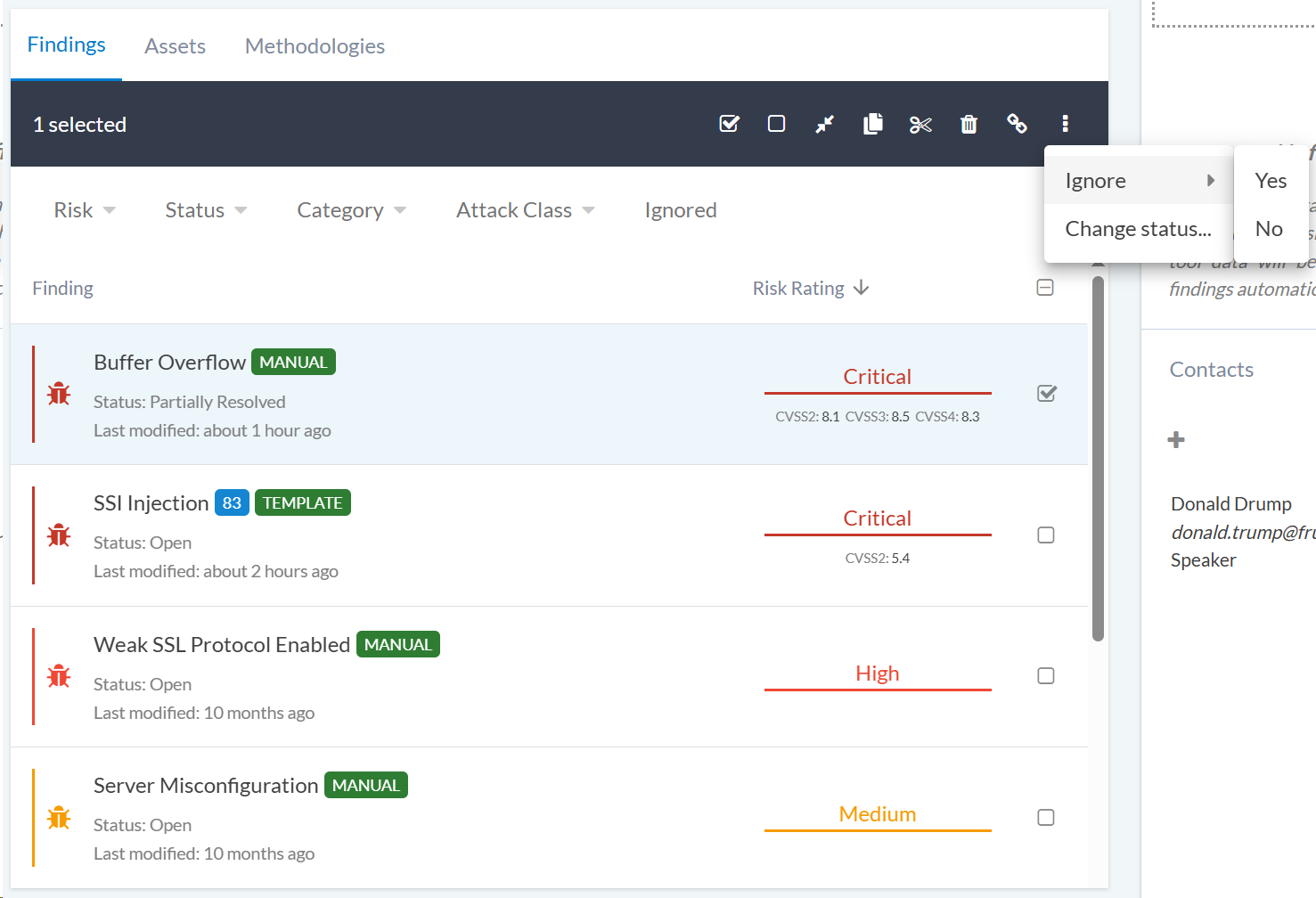Viewport: 1316px width, 898px height.
Task: Click the select all icon in toolbar
Action: click(729, 124)
